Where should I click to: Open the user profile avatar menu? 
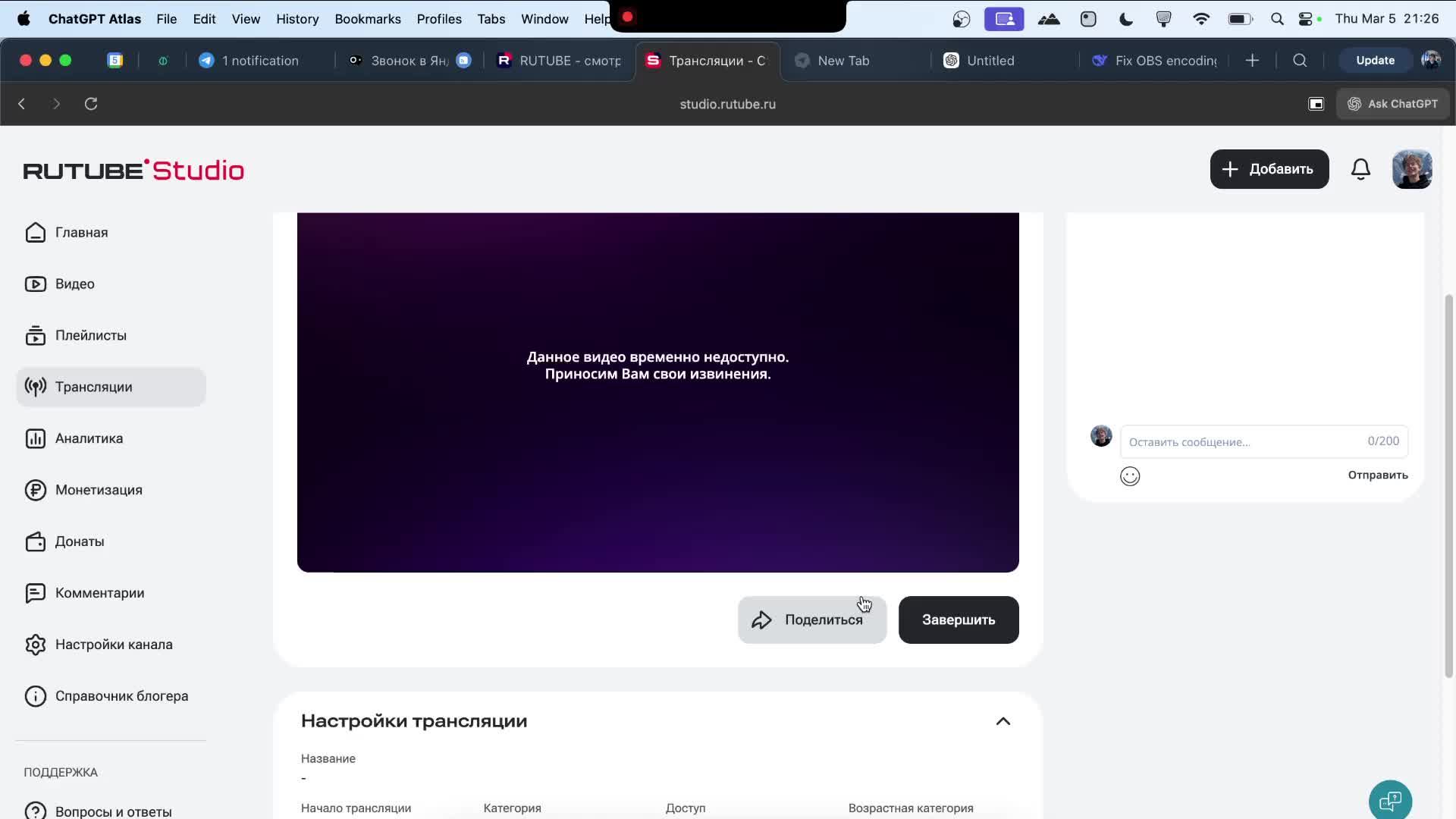click(x=1411, y=169)
